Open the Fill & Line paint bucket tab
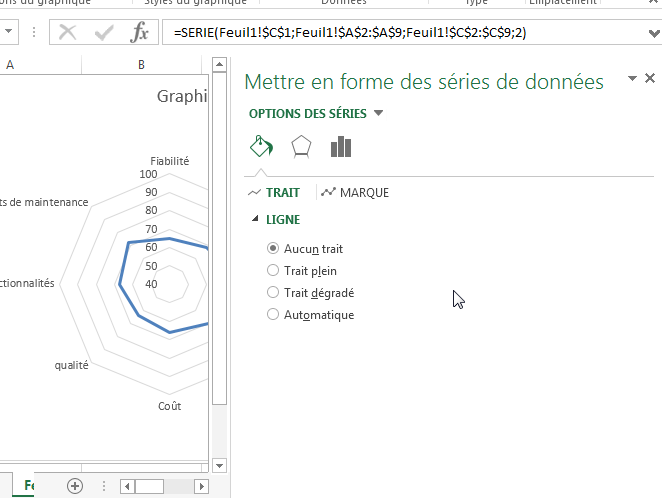The height and width of the screenshot is (498, 662). point(261,148)
